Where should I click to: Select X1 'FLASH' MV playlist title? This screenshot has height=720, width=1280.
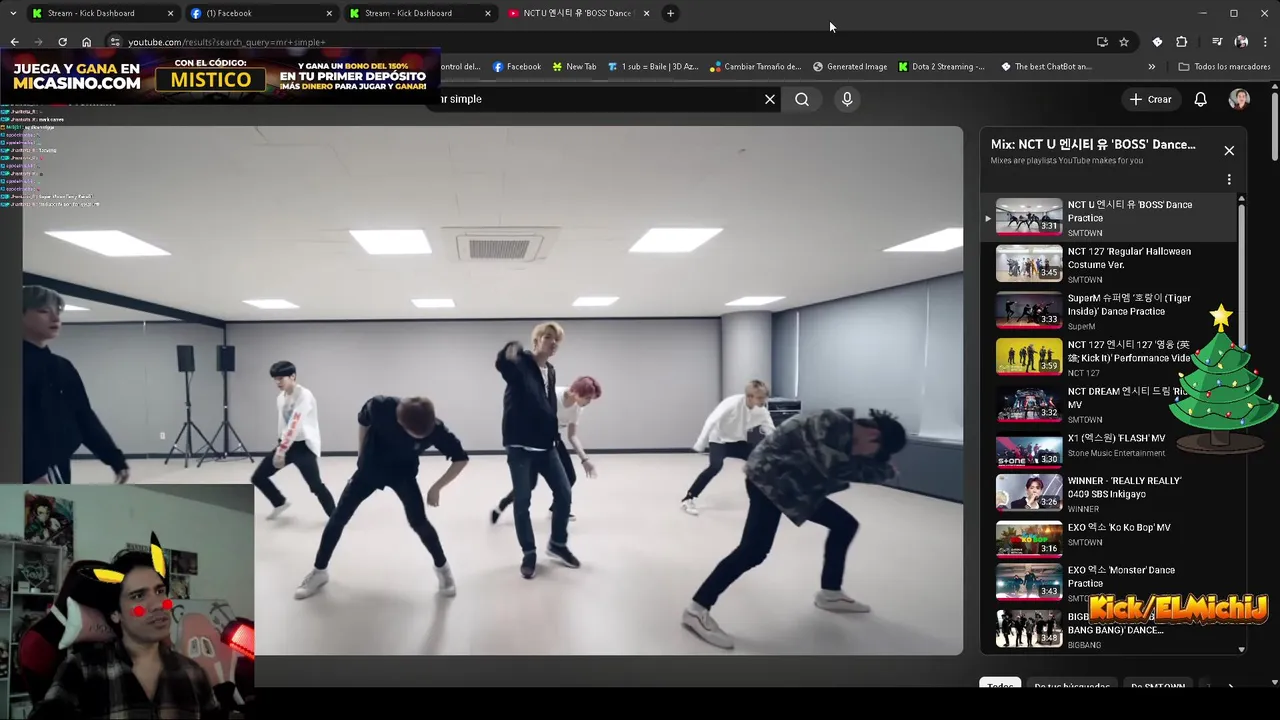tap(1116, 438)
